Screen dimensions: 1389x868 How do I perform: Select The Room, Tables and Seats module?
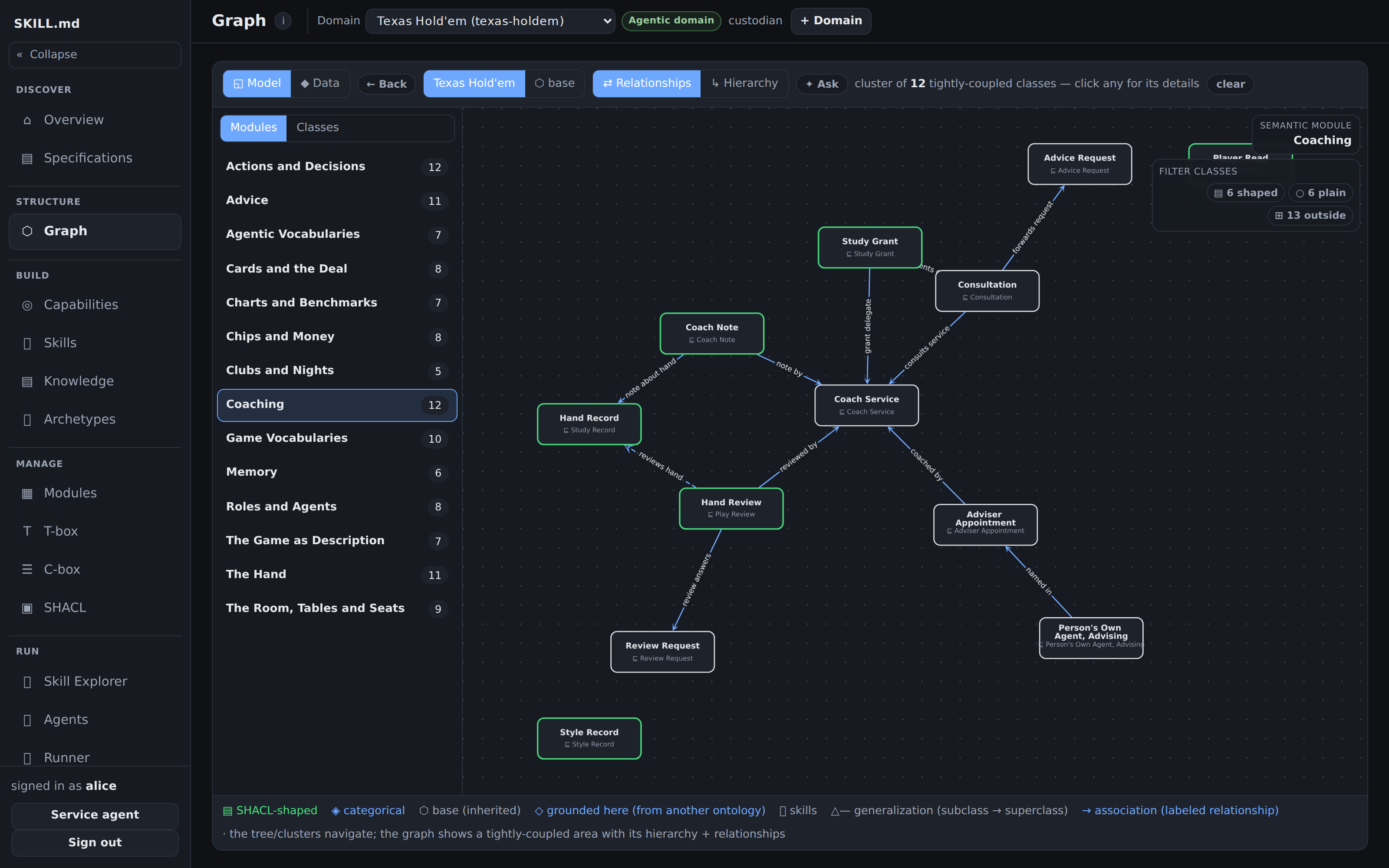337,608
